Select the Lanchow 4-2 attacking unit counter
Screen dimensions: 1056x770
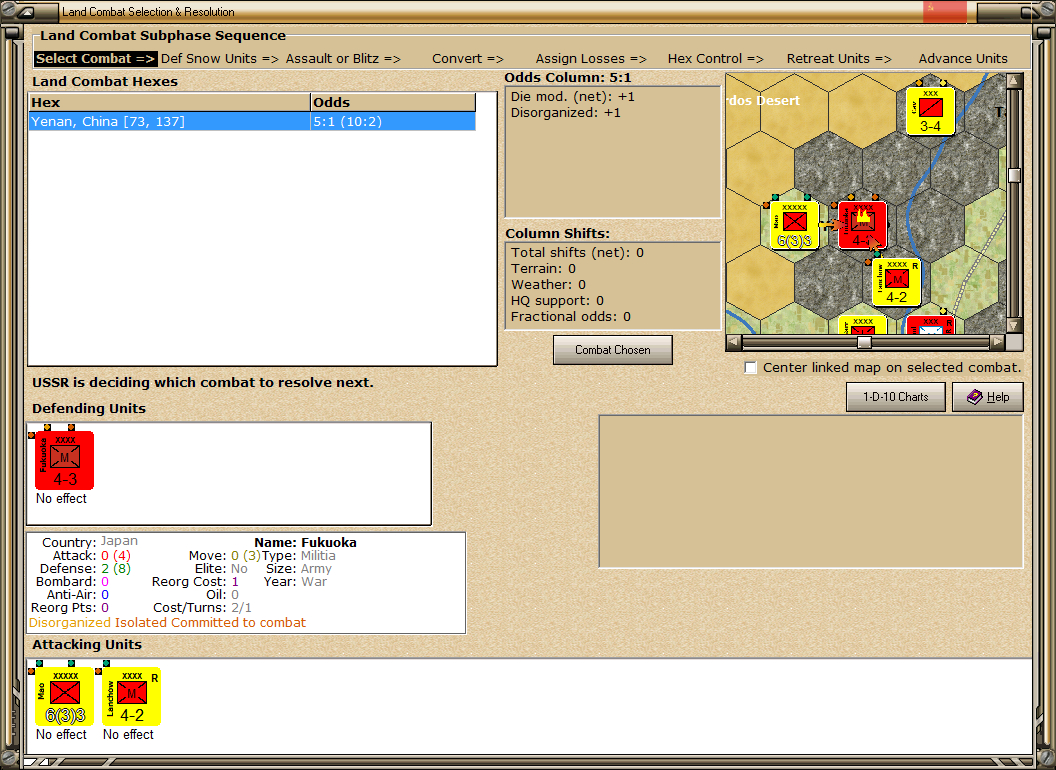[x=132, y=696]
